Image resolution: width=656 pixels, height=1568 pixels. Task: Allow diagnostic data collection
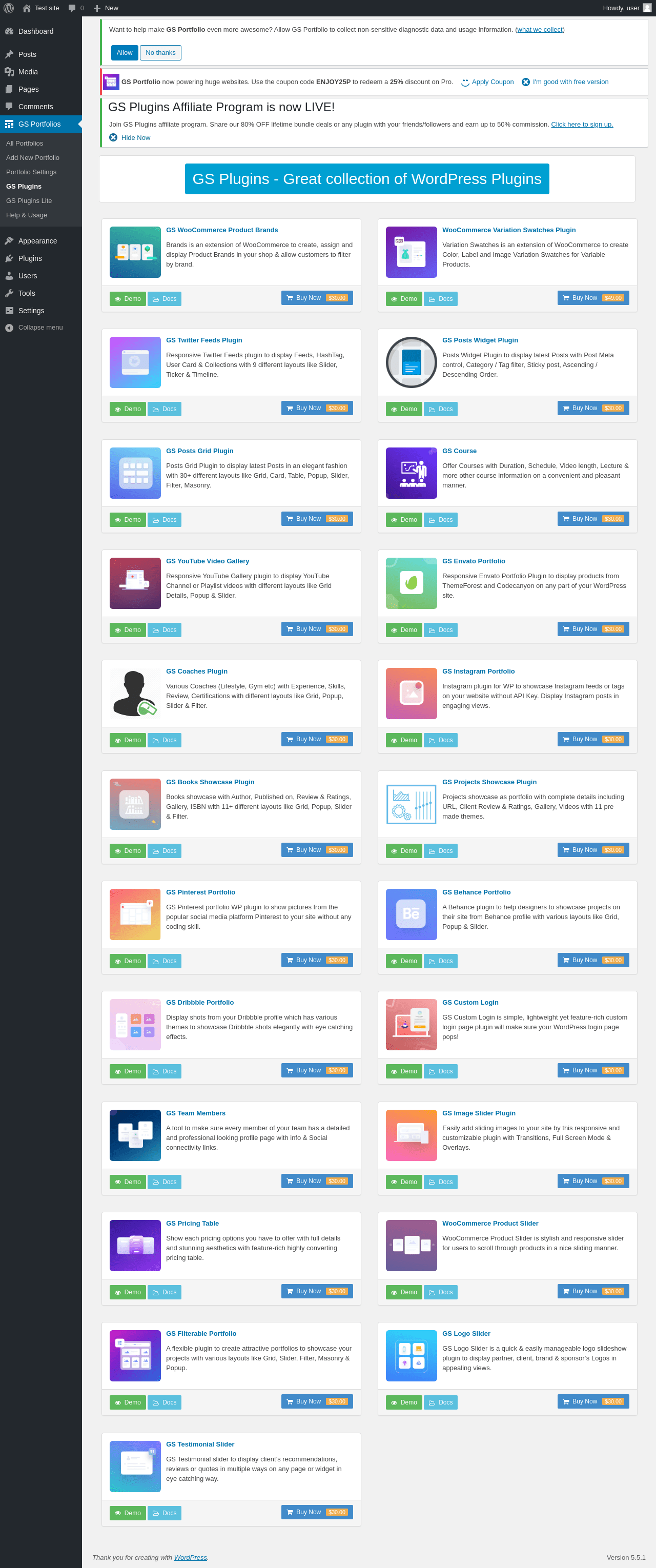[125, 53]
